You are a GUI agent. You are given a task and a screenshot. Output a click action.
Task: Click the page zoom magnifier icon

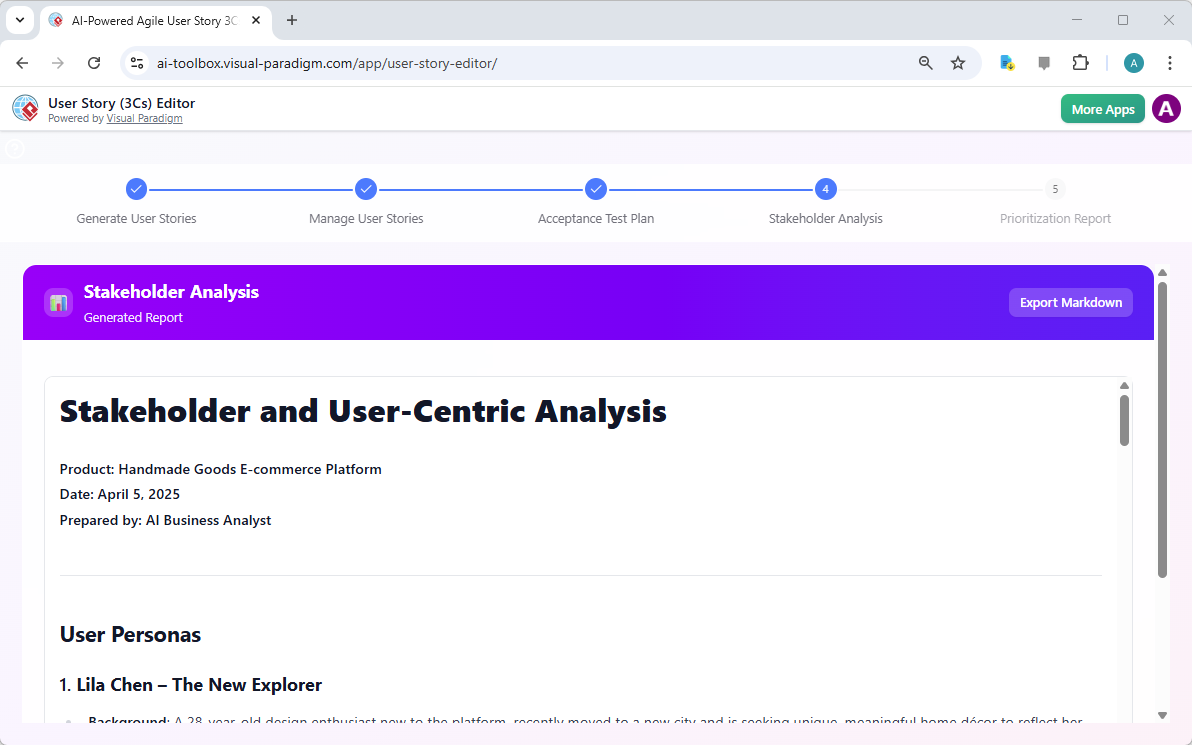925,62
